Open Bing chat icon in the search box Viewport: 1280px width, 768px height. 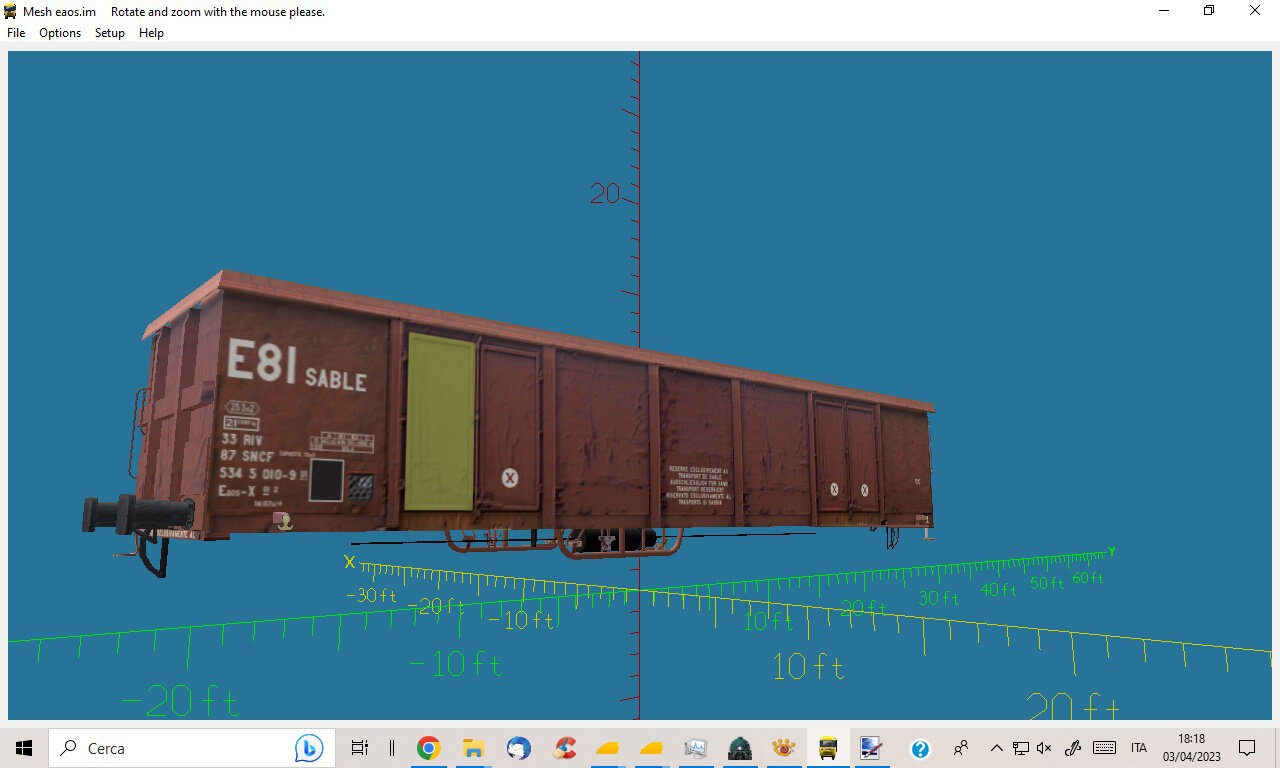click(308, 748)
